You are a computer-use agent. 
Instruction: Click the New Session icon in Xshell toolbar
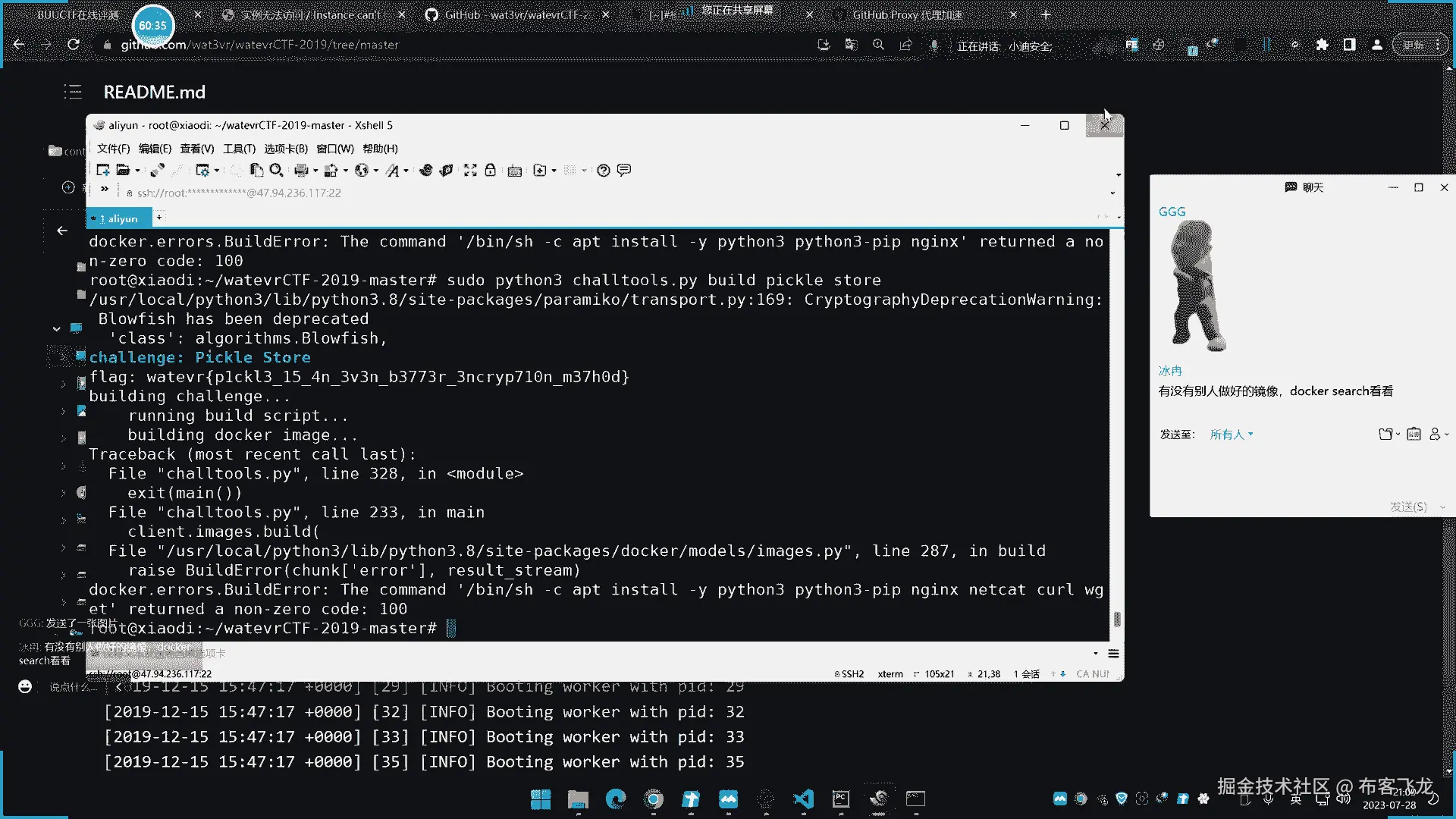tap(102, 171)
